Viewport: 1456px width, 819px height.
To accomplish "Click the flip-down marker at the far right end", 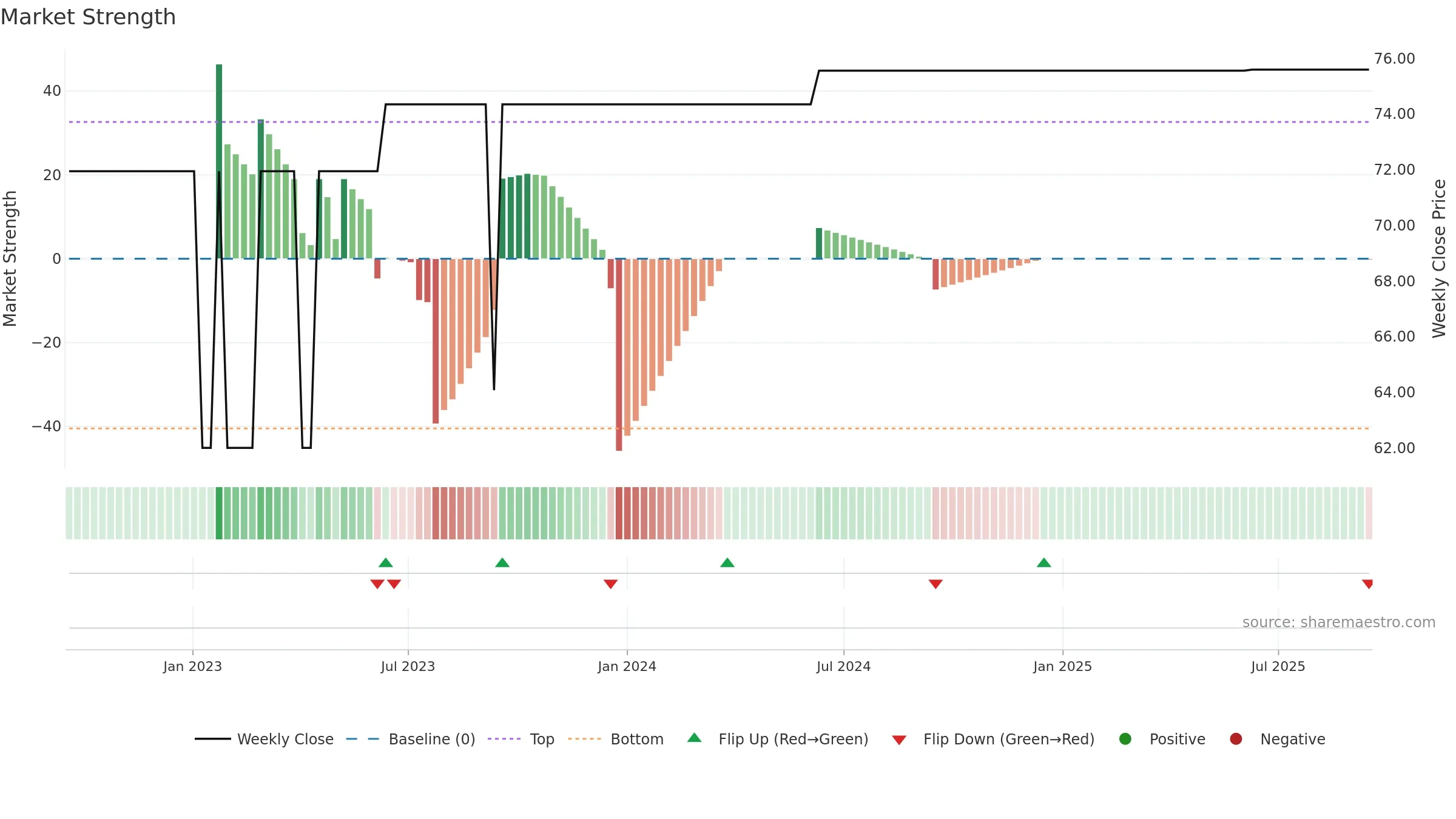I will [x=1367, y=584].
